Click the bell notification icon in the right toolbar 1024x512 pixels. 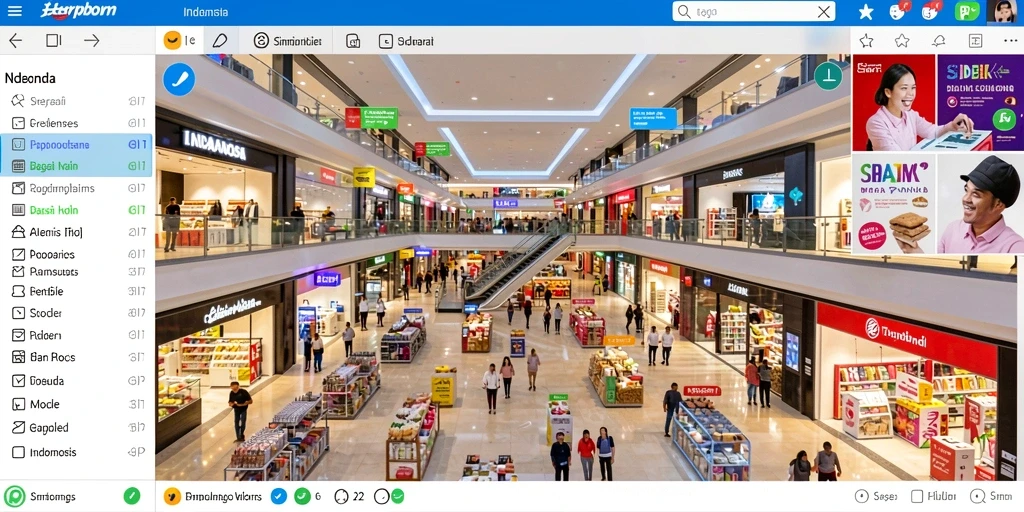938,41
